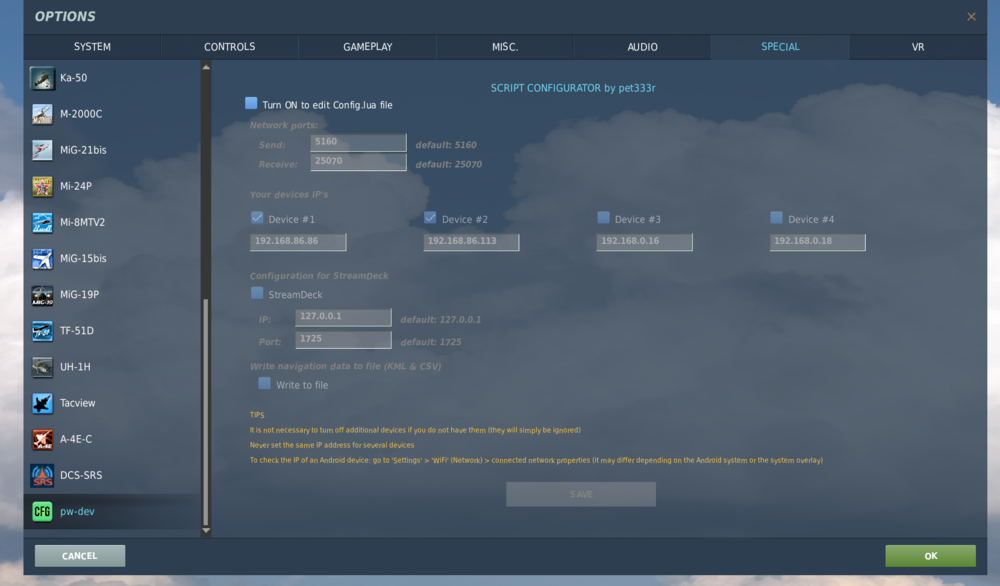Open the TF-51D module icon
The height and width of the screenshot is (586, 1000).
42,331
